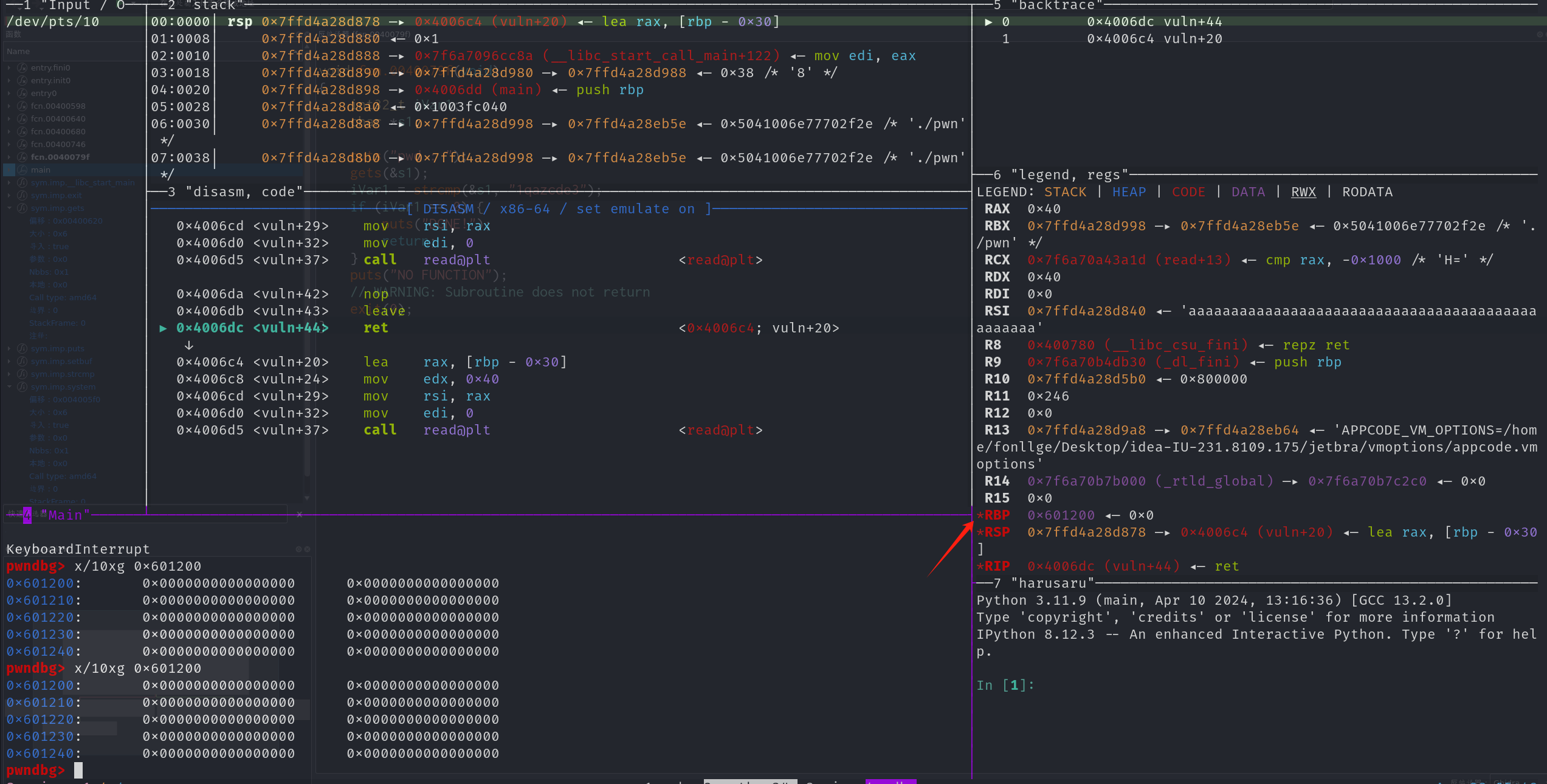
Task: Select fcn.00400640 in the functions list
Action: pos(58,119)
